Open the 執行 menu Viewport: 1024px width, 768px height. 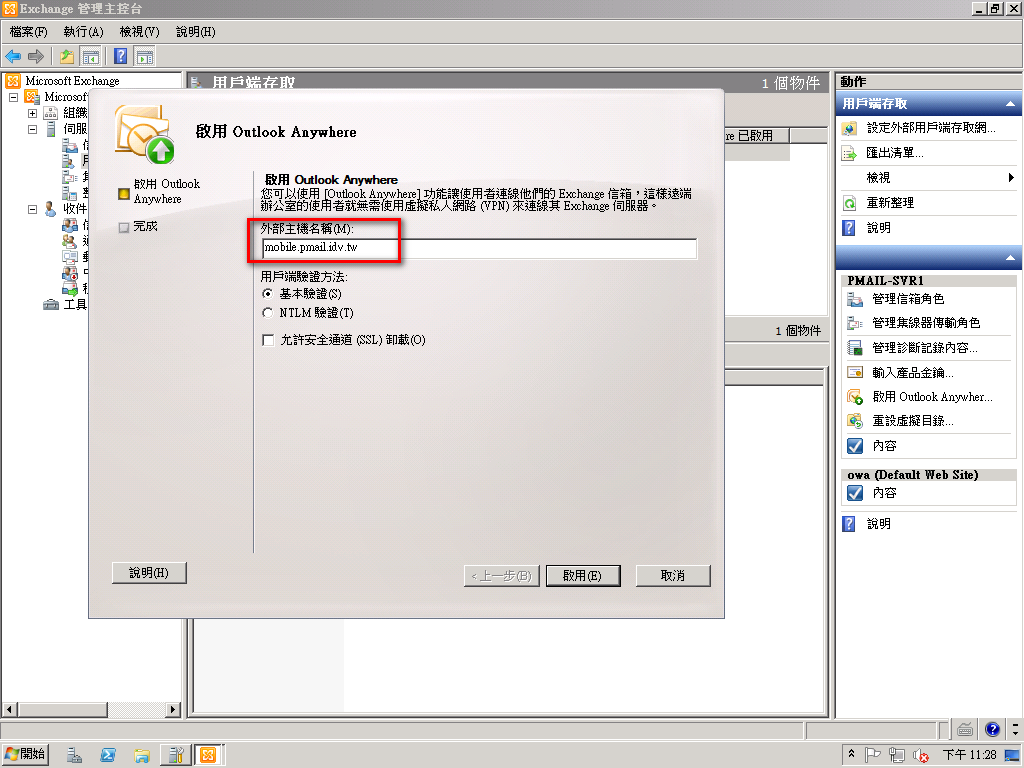tap(84, 32)
